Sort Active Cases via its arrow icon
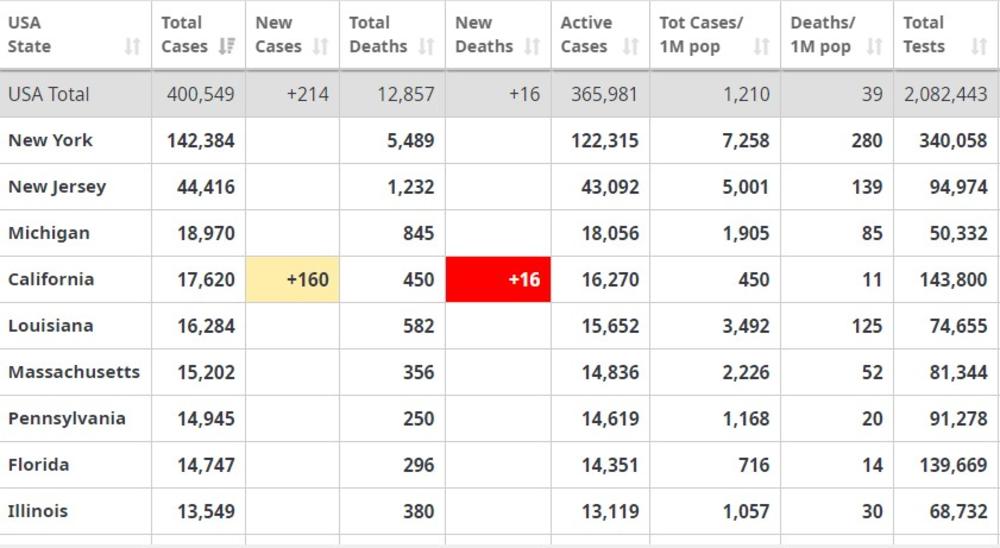 coord(630,46)
